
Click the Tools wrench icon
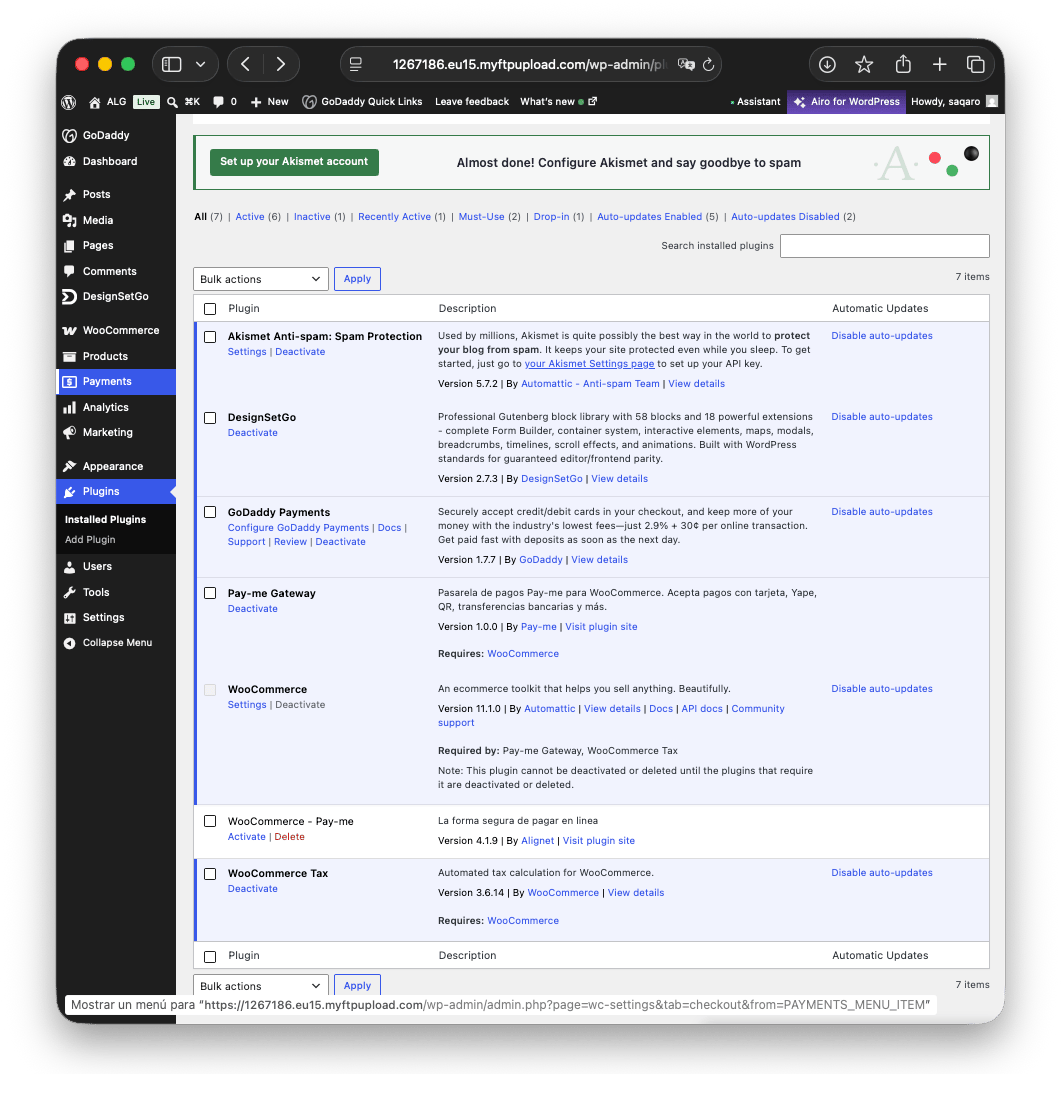(69, 592)
